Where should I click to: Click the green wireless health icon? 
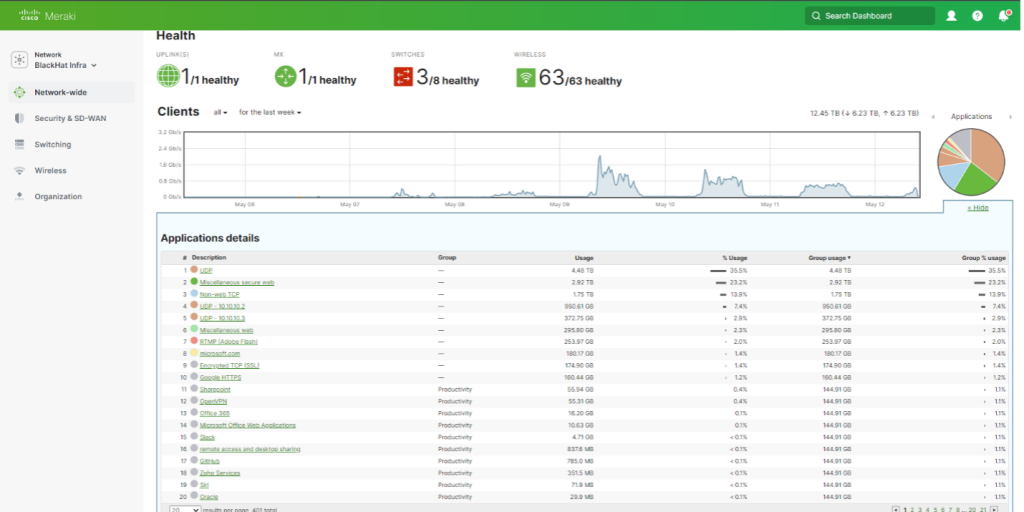click(525, 77)
